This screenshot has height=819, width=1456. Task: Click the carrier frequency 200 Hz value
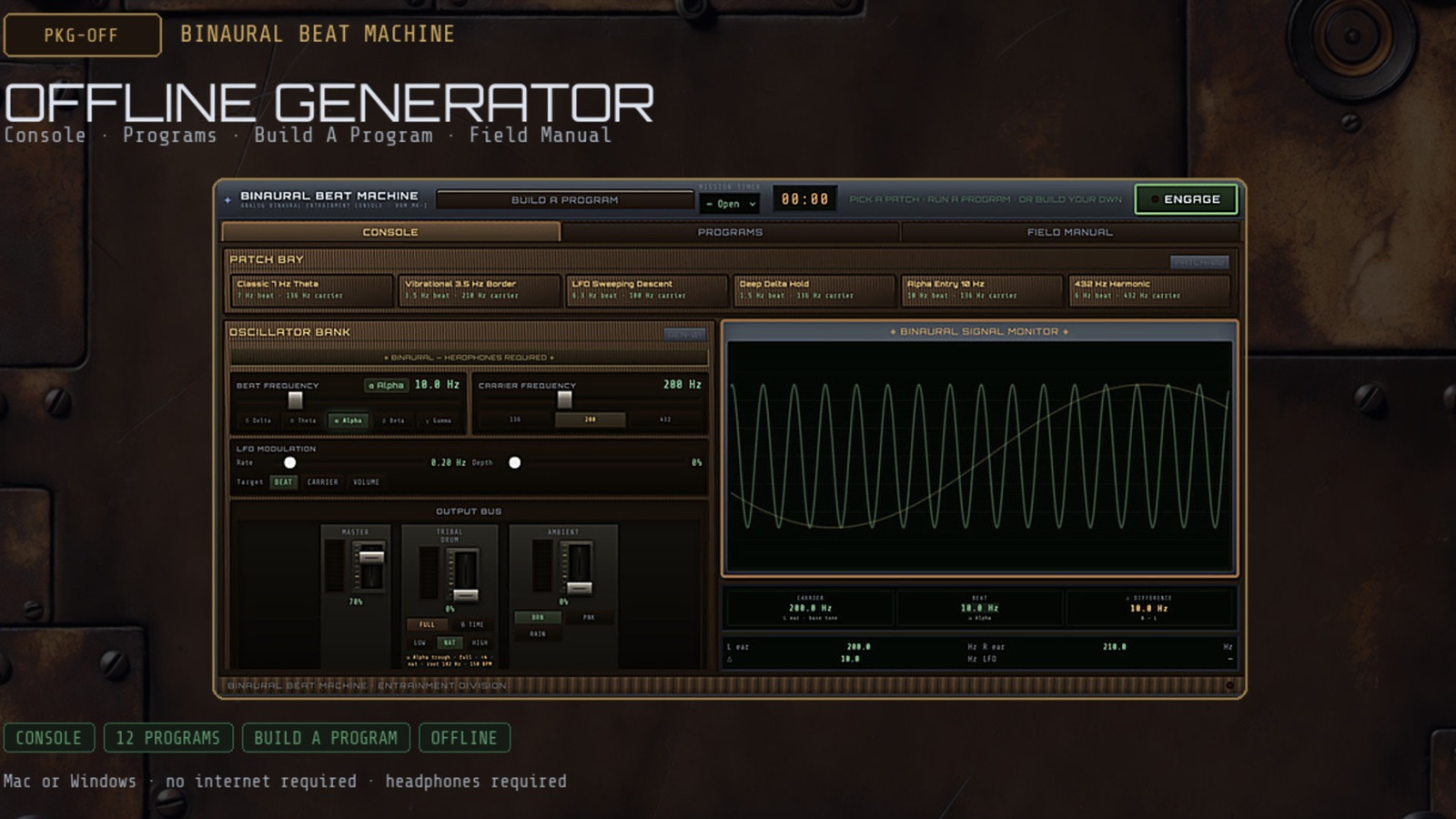point(682,385)
